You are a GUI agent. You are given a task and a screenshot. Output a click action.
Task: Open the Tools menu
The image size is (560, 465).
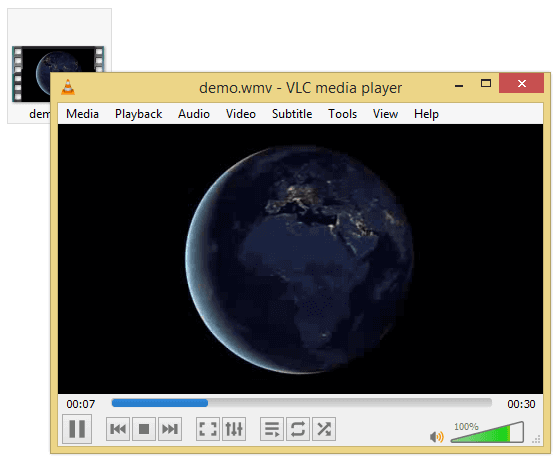[342, 114]
